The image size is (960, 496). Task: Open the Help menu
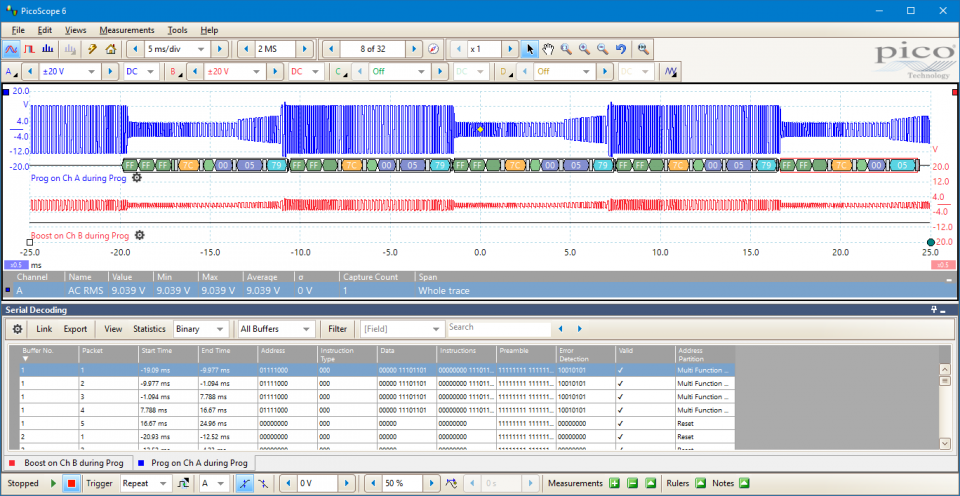tap(209, 30)
